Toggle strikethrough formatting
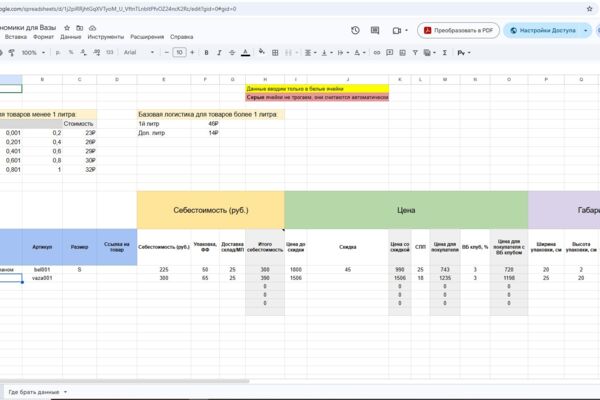600x400 pixels. coord(232,52)
